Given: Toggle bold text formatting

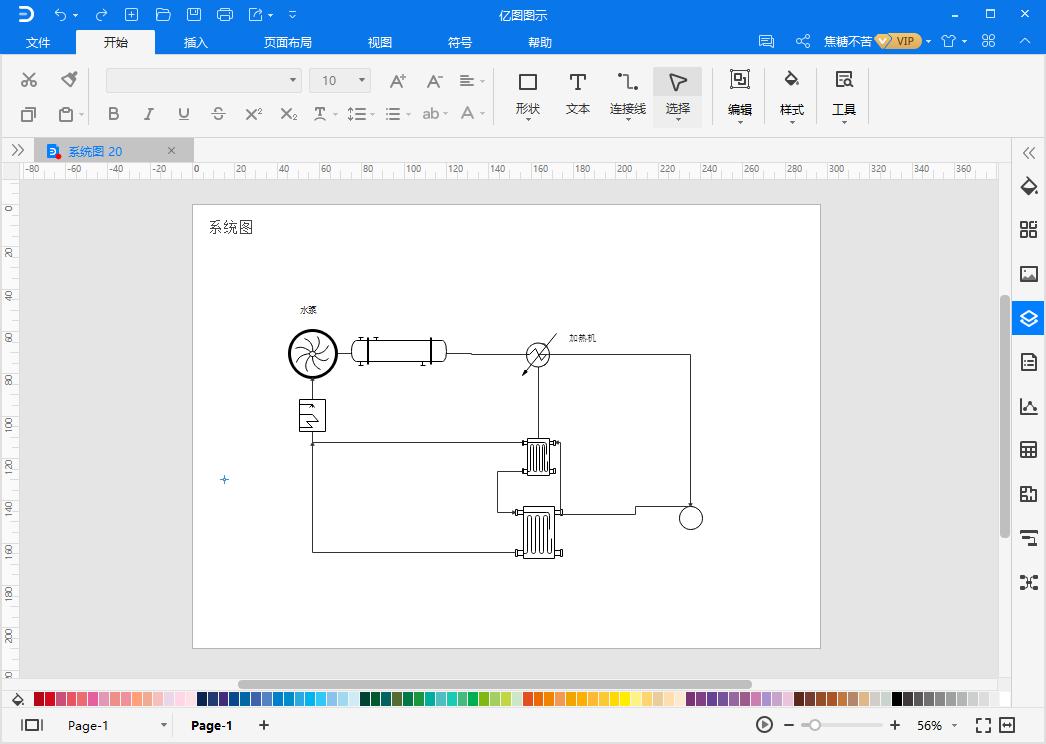Looking at the screenshot, I should coord(113,114).
